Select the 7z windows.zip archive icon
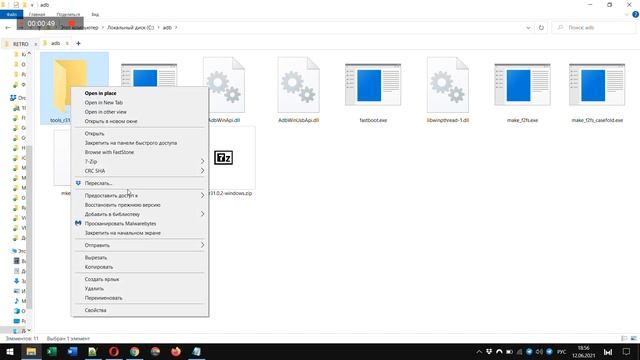This screenshot has width=640, height=360. click(224, 158)
